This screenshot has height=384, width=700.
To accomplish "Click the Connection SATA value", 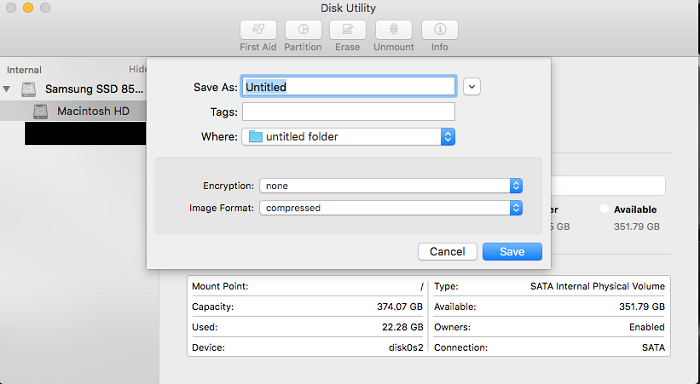I will tap(654, 347).
